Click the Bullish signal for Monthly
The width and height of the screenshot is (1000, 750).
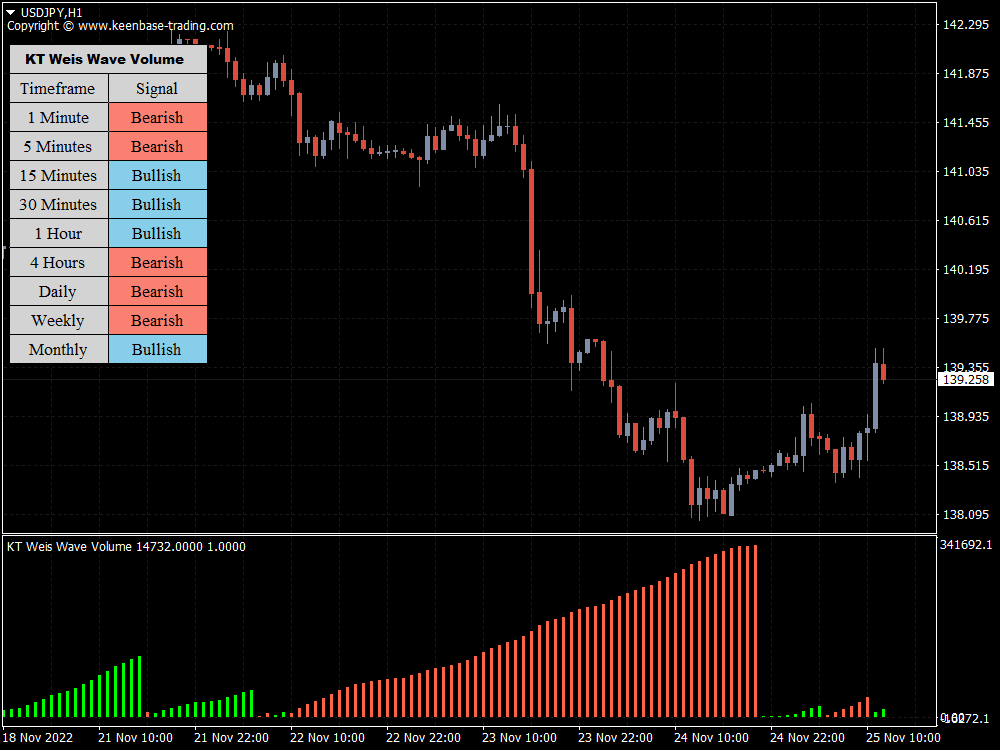coord(158,349)
